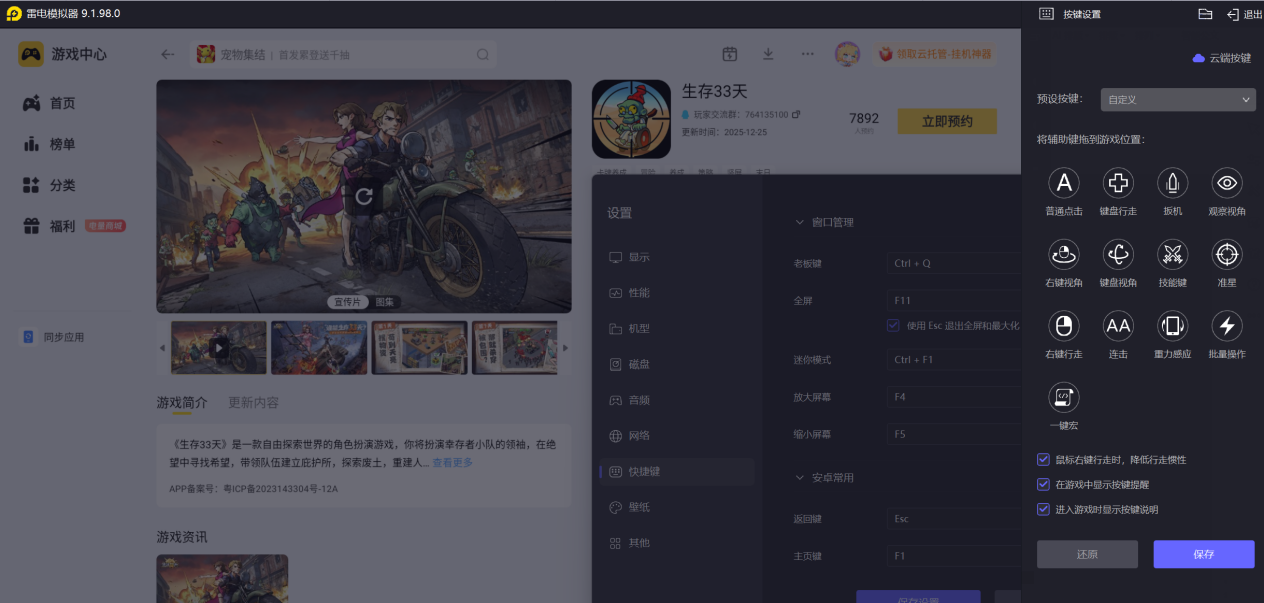Click the 扳机 (trigger) mapping icon

click(x=1172, y=184)
